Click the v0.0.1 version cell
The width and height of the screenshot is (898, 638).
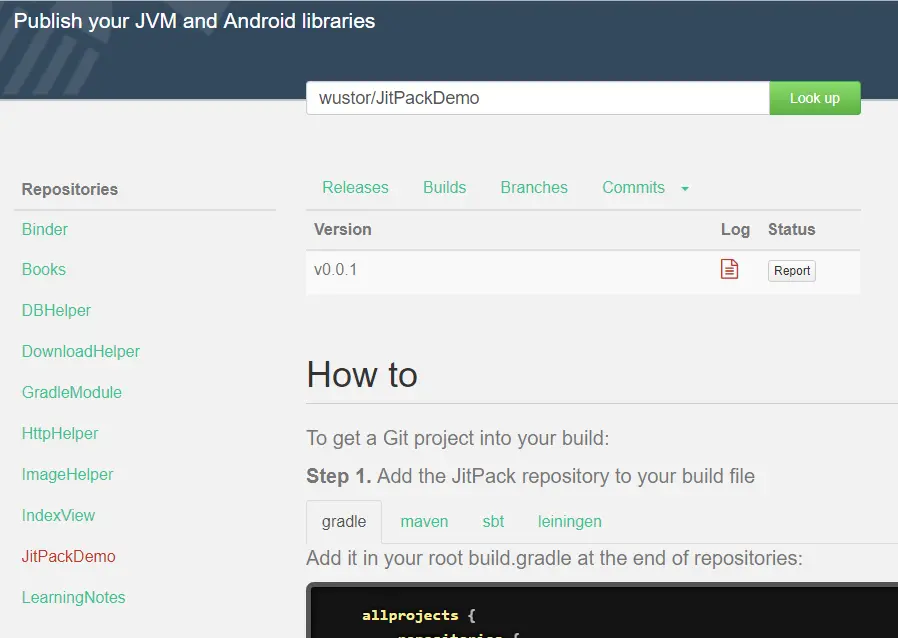335,270
